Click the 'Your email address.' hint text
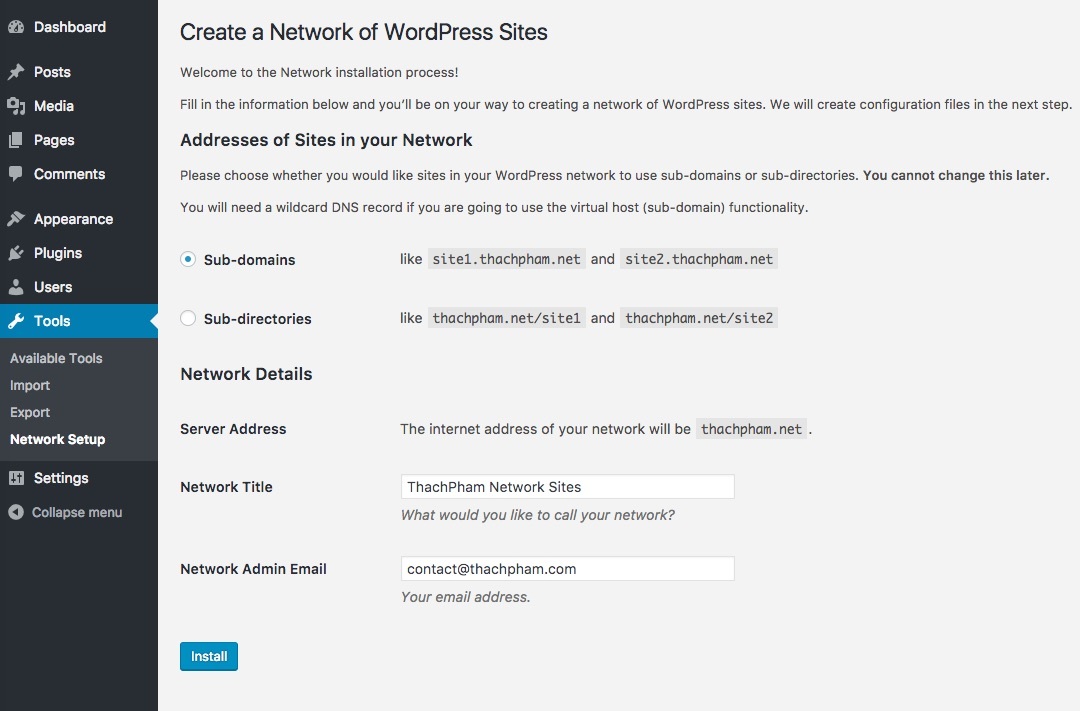Screen dimensions: 1080x711 466,597
